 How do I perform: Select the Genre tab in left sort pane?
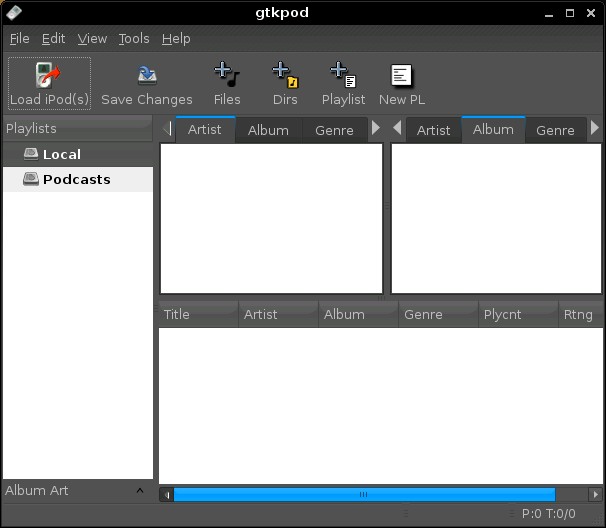point(334,130)
